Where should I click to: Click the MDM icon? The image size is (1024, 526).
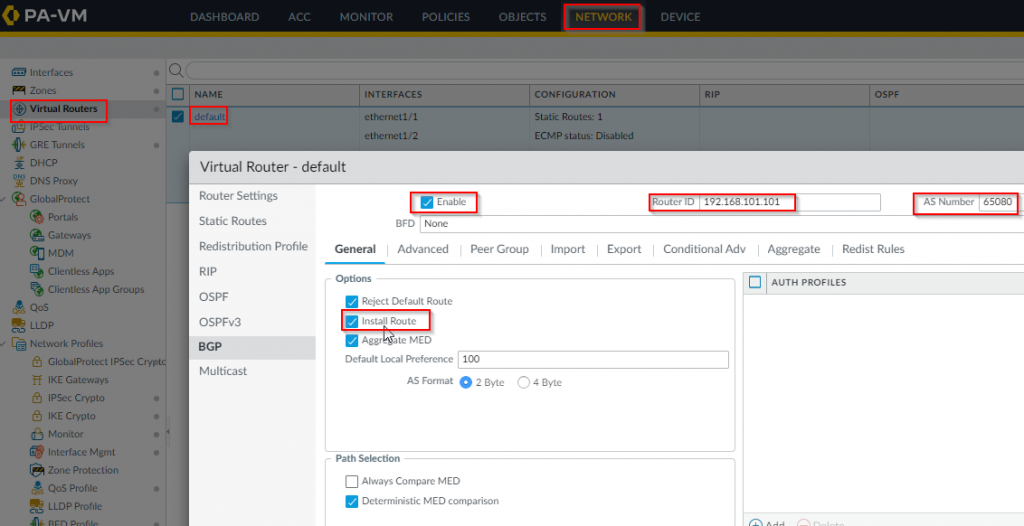click(x=37, y=253)
